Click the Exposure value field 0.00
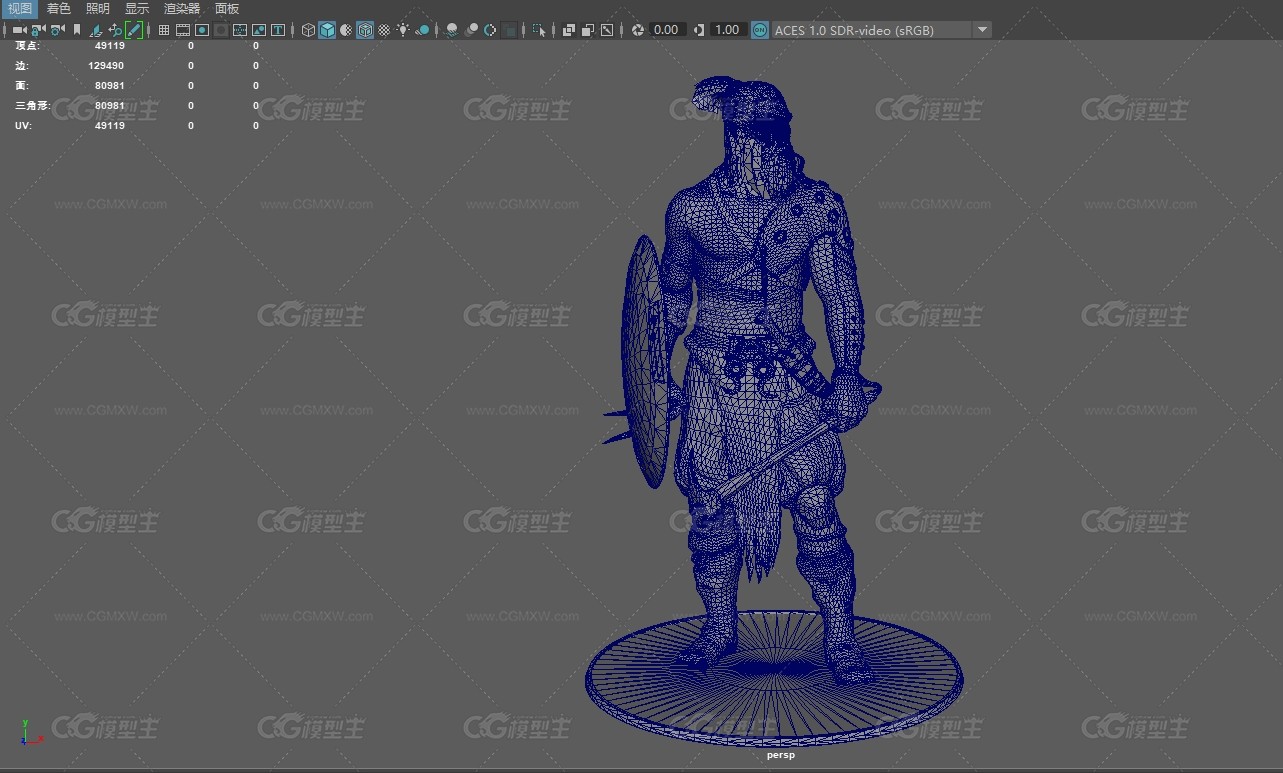Image resolution: width=1283 pixels, height=773 pixels. click(x=667, y=30)
